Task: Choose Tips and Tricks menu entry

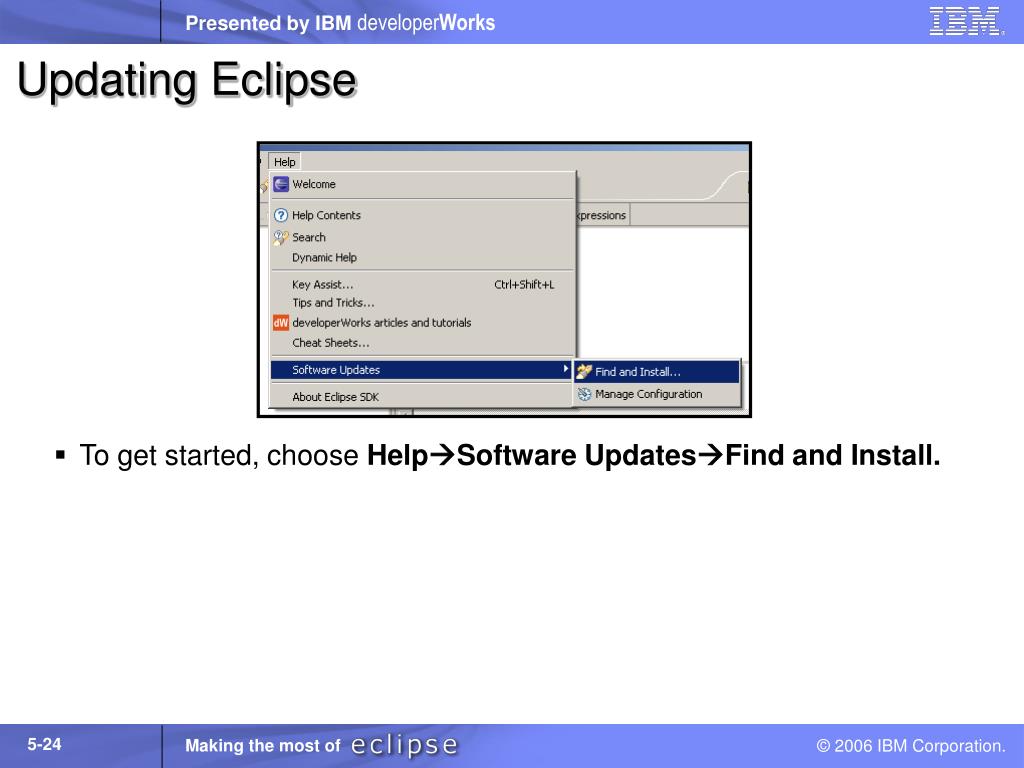Action: point(422,302)
